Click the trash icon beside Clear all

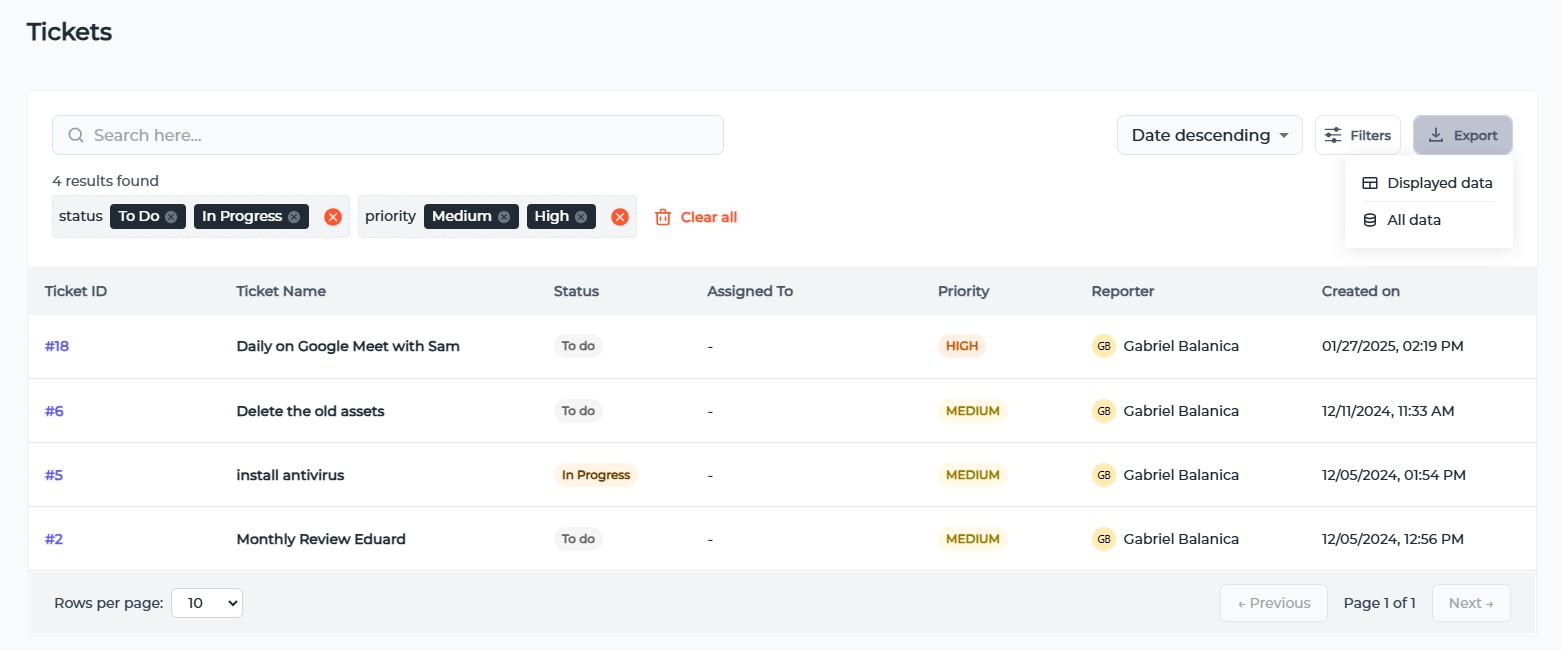pos(663,217)
